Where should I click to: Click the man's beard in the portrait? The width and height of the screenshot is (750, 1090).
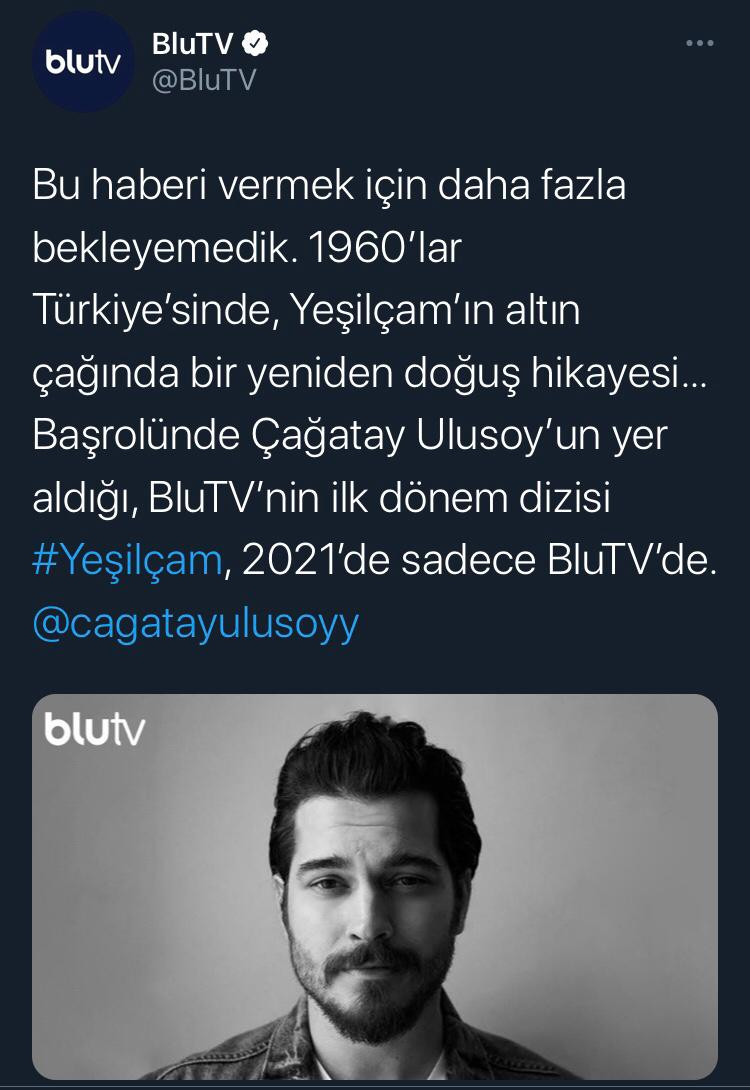375,987
